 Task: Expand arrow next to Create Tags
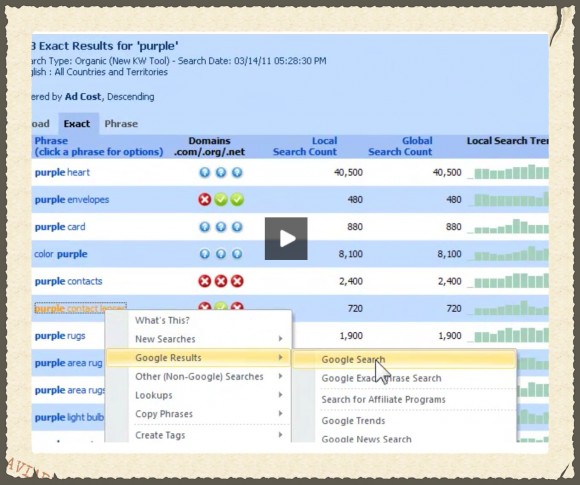280,435
